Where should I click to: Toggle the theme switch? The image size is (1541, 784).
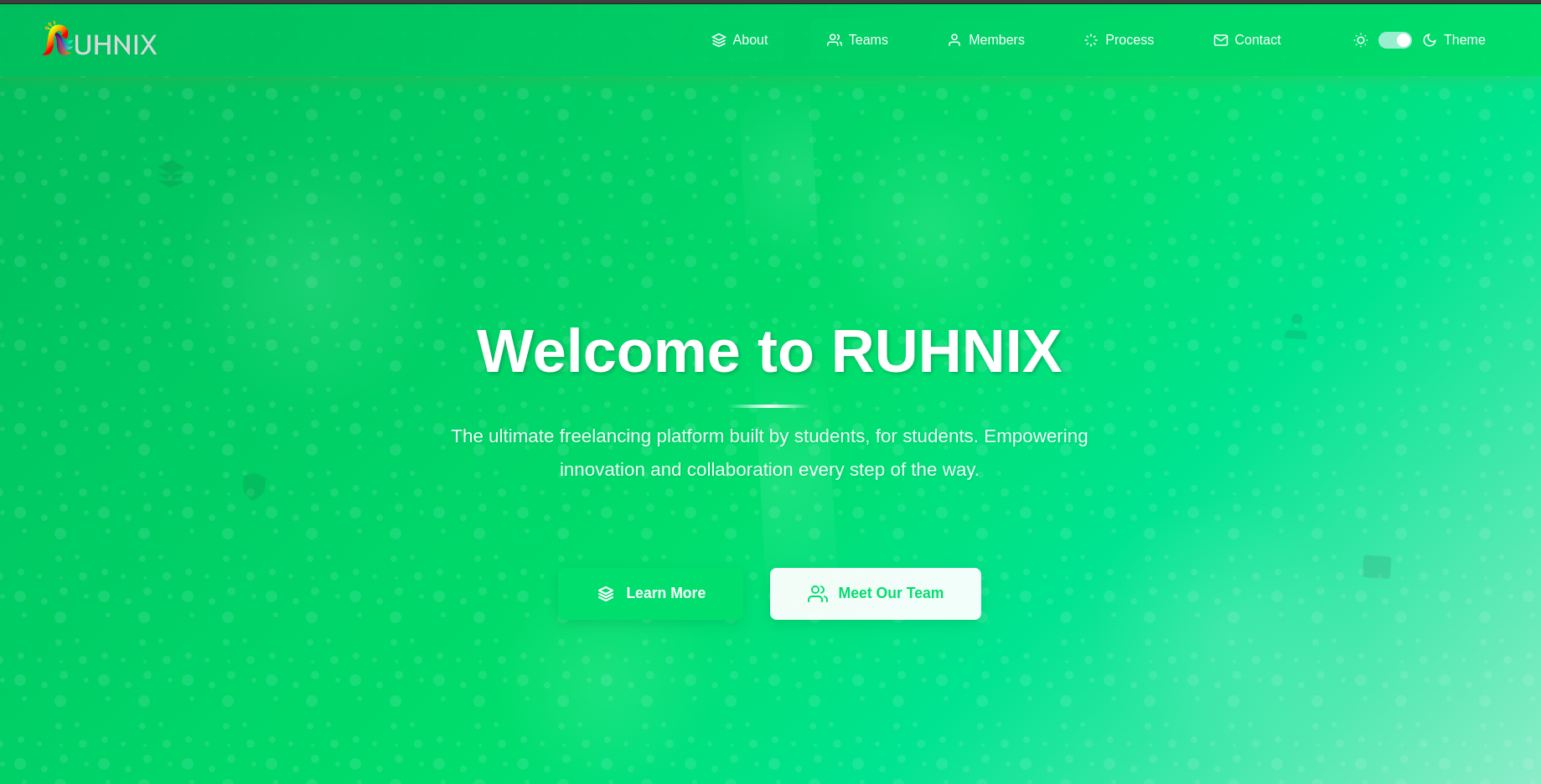(x=1394, y=39)
